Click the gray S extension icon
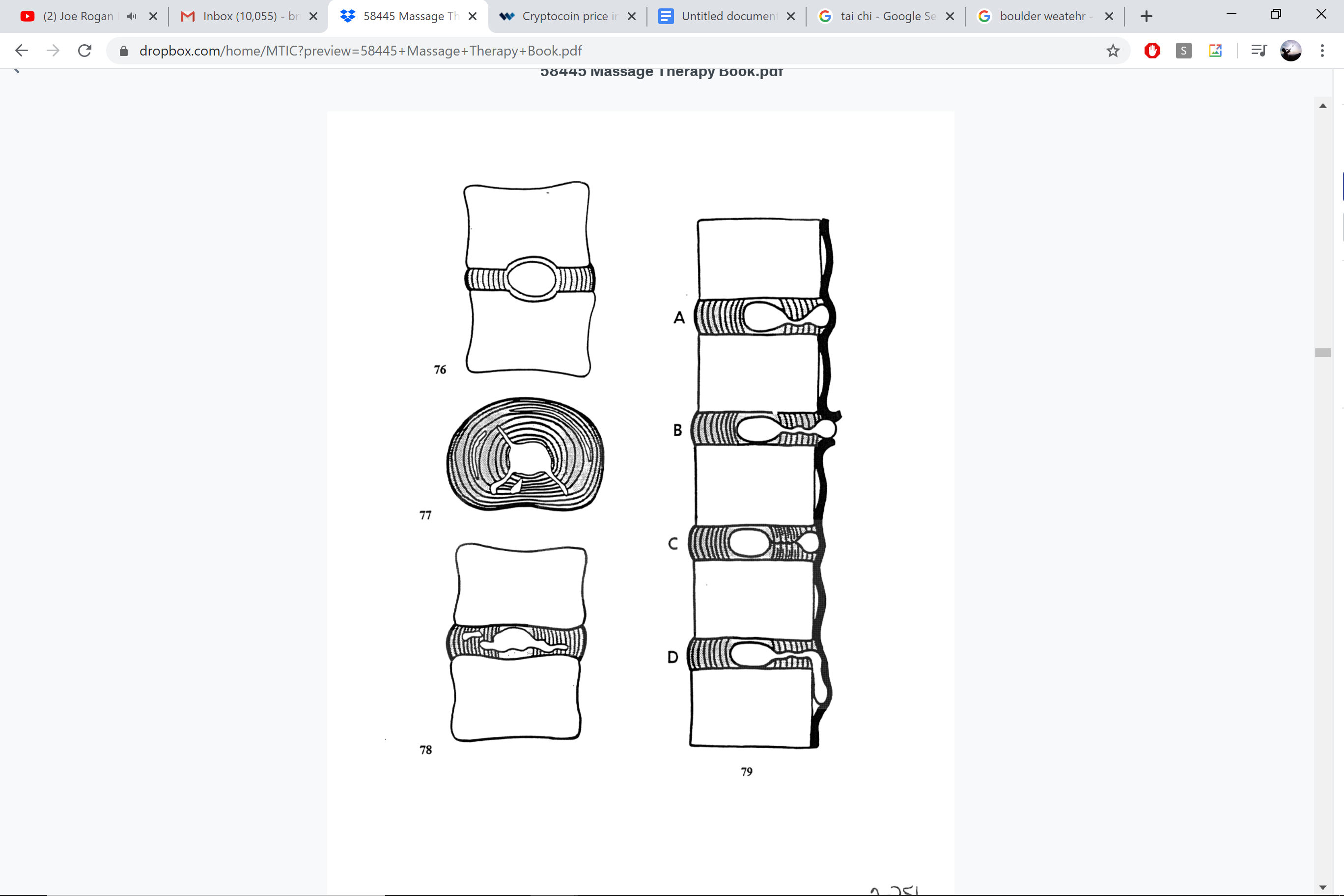Viewport: 1344px width, 896px height. (x=1183, y=51)
